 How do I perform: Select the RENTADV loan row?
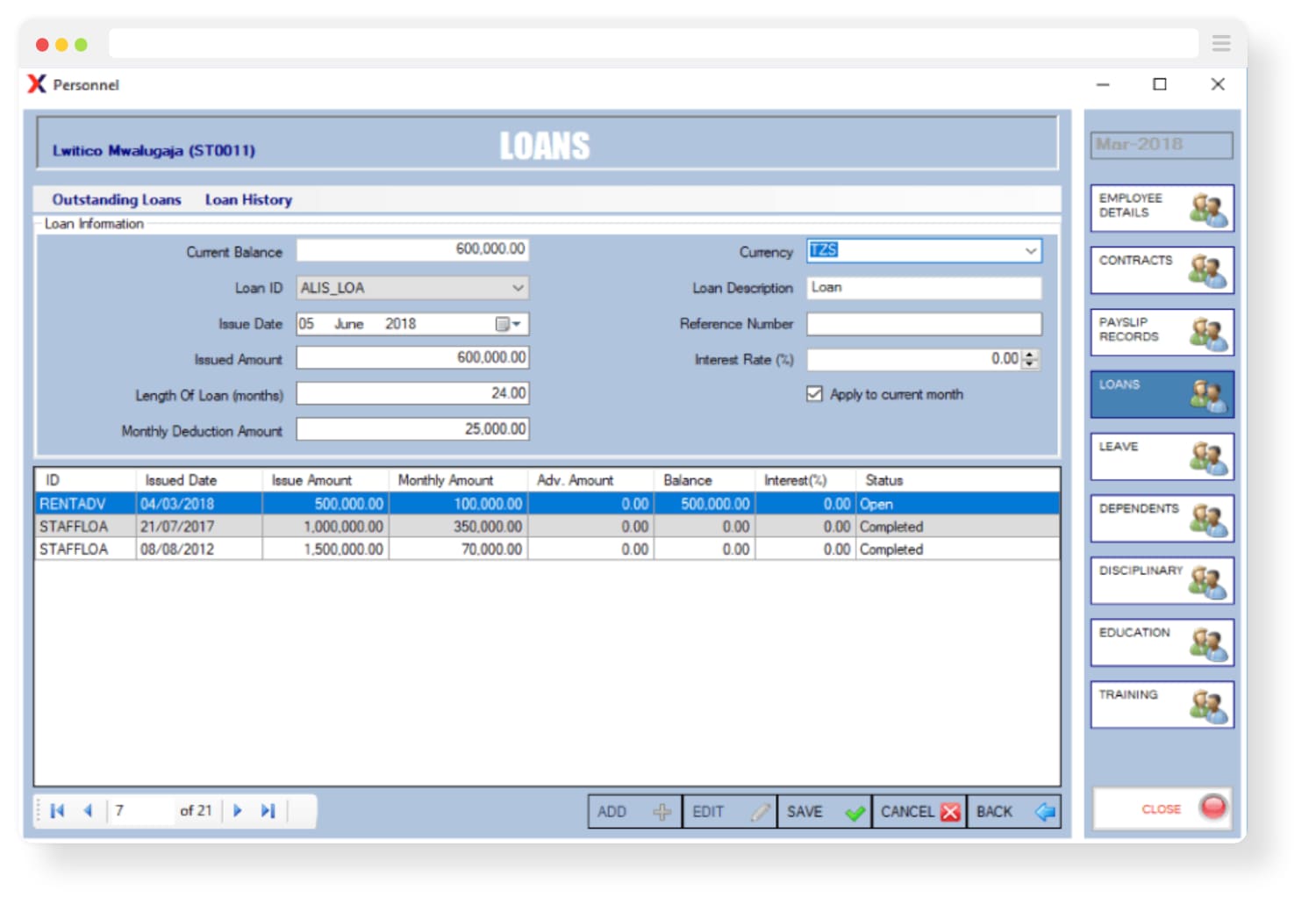pos(547,504)
